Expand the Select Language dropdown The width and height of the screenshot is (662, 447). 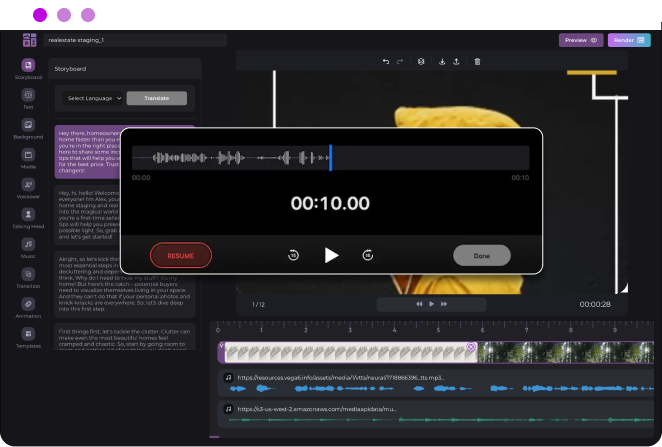[93, 98]
